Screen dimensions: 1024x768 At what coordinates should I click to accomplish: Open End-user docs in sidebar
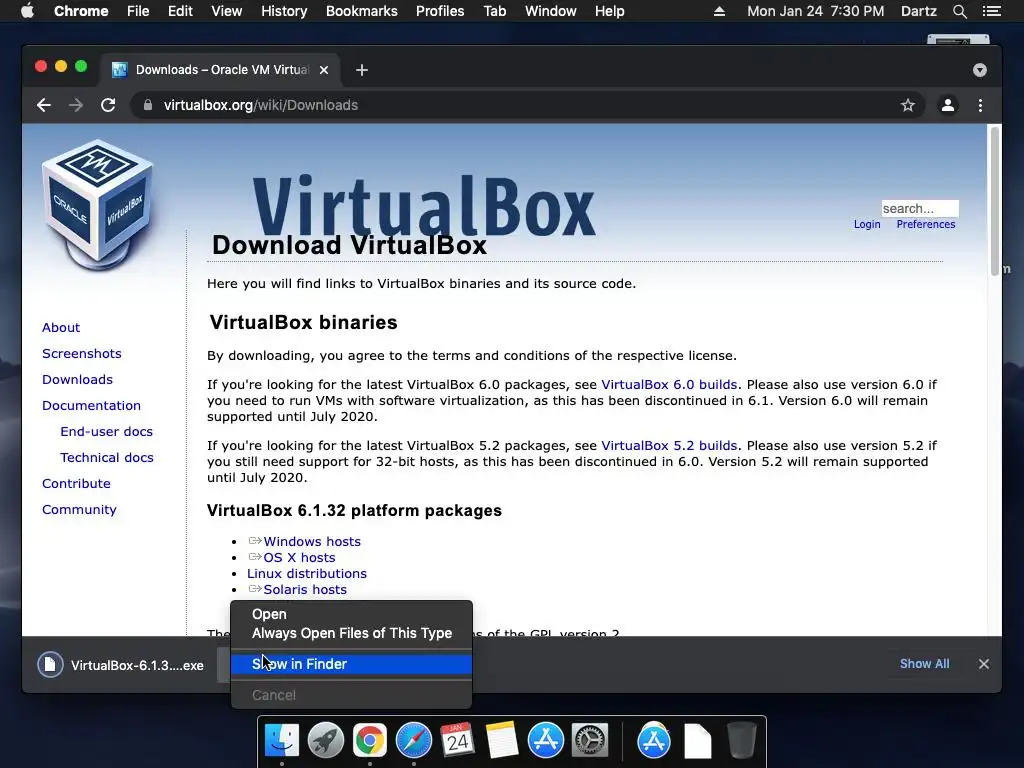point(106,432)
